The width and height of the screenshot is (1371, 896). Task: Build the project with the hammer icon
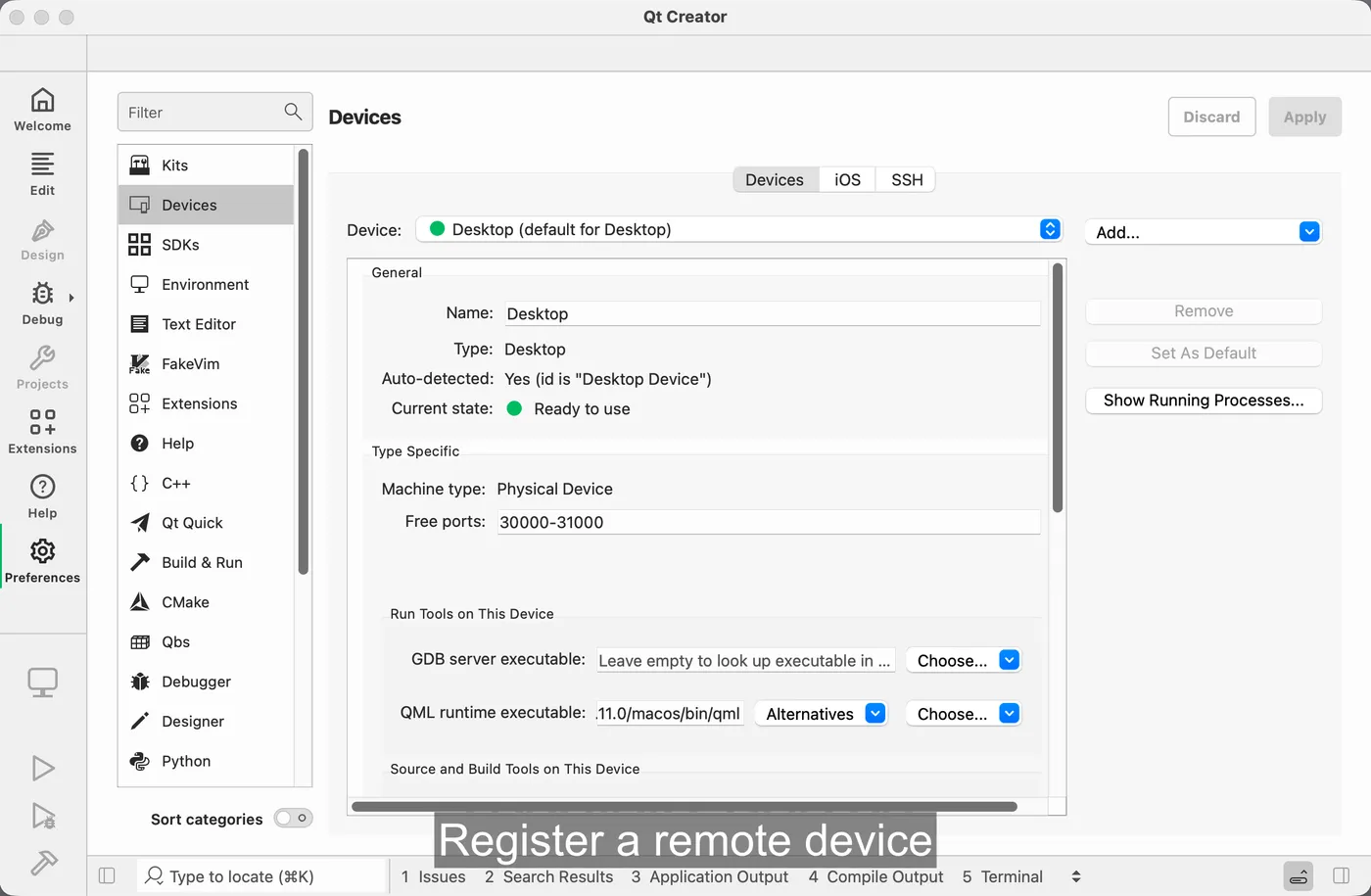tap(43, 863)
